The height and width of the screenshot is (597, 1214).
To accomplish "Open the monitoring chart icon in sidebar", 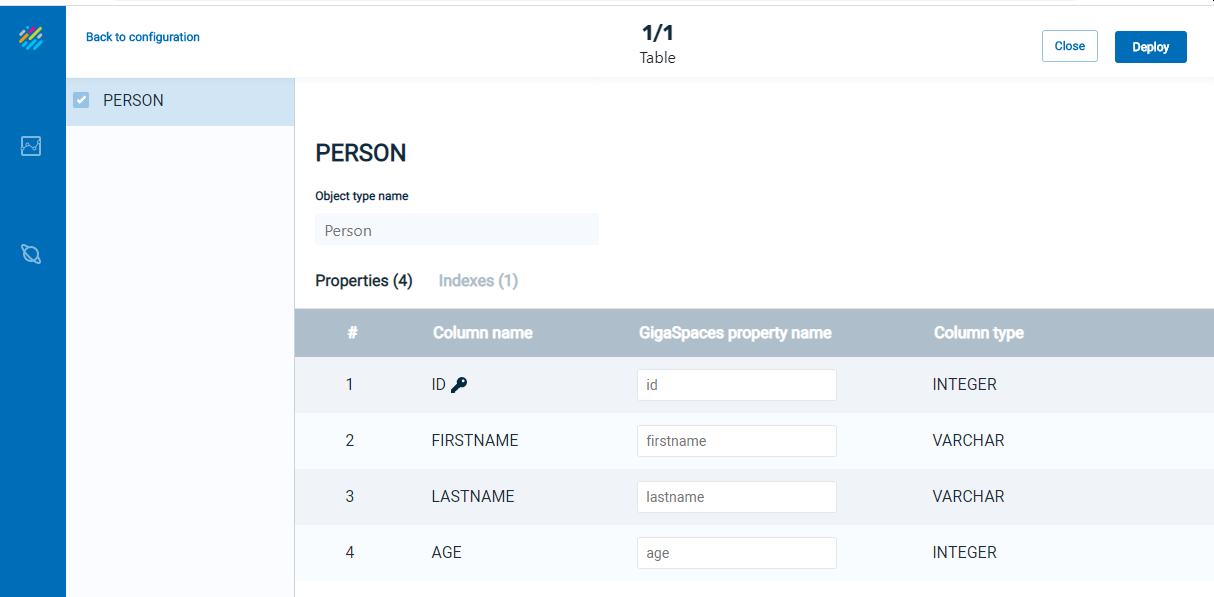I will [31, 147].
